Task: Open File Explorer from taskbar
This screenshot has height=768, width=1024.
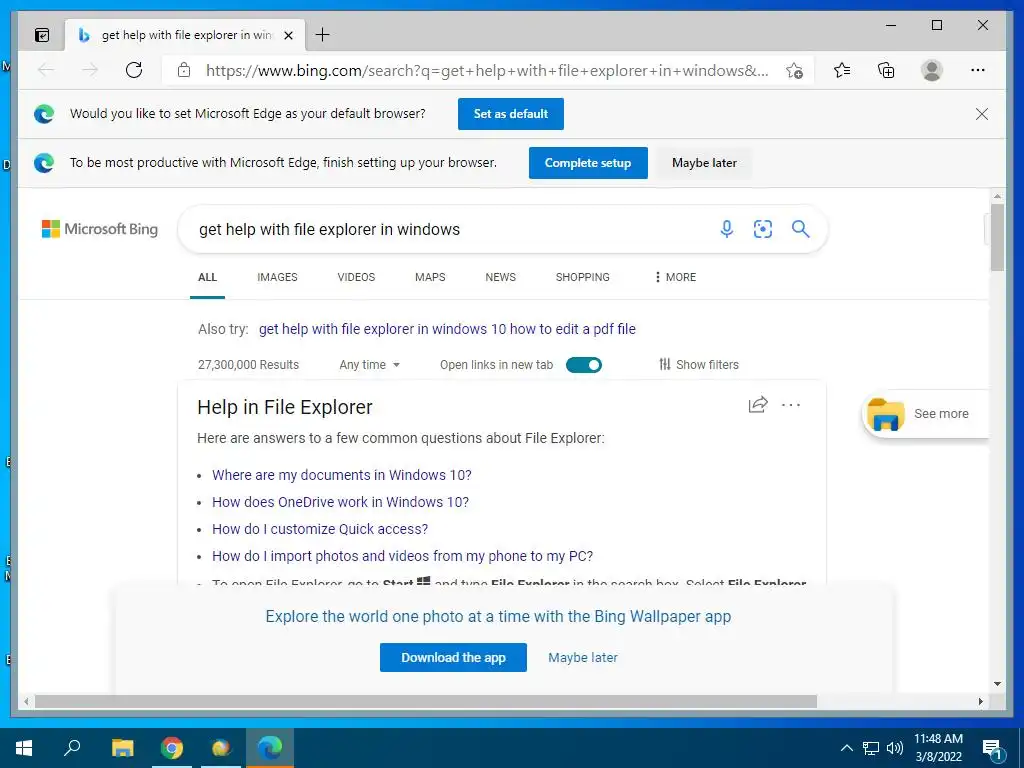Action: click(122, 748)
